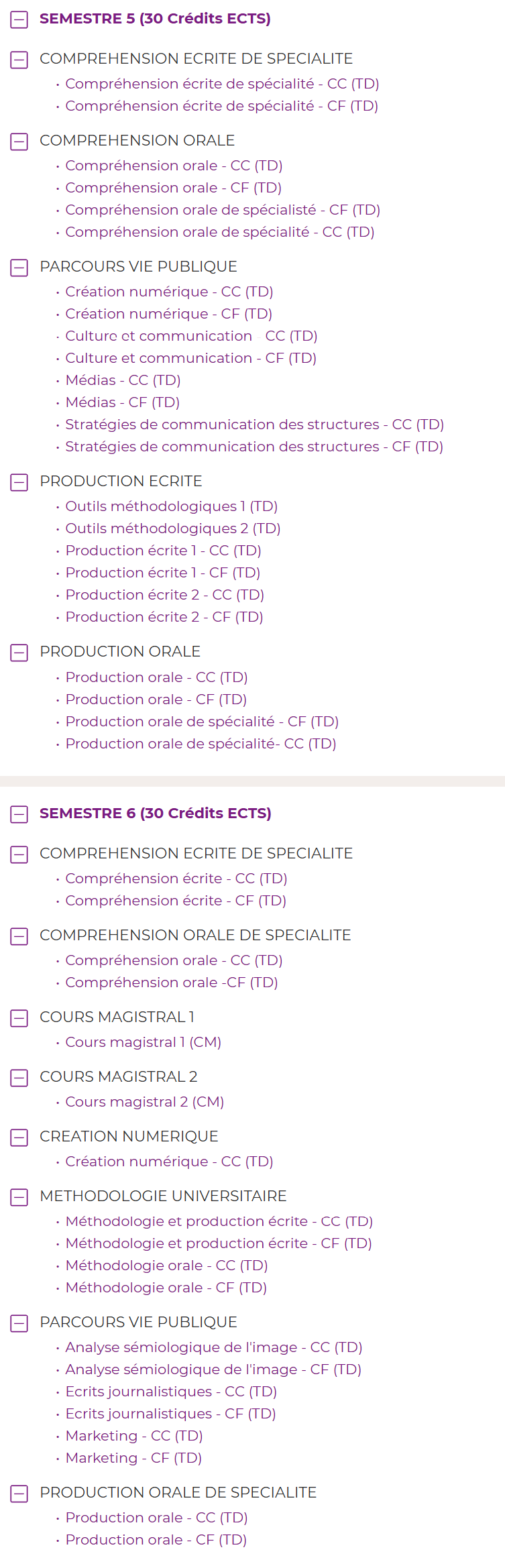Collapse the COMPREHENSION ORALE DE SPECIALITE group

pyautogui.click(x=19, y=936)
